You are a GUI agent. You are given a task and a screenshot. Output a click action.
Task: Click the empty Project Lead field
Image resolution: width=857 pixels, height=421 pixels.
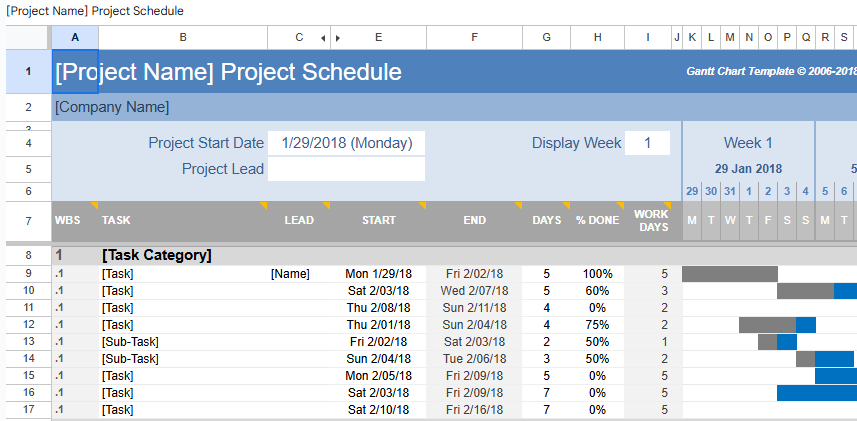[x=346, y=169]
